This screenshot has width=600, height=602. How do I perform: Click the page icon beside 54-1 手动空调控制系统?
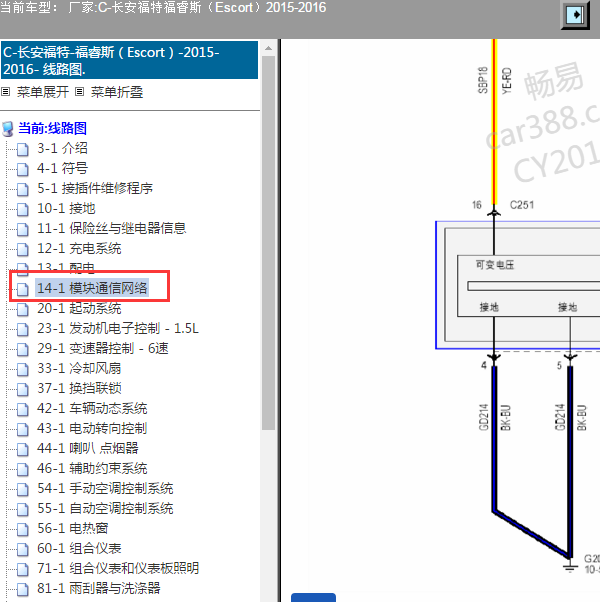tap(23, 489)
